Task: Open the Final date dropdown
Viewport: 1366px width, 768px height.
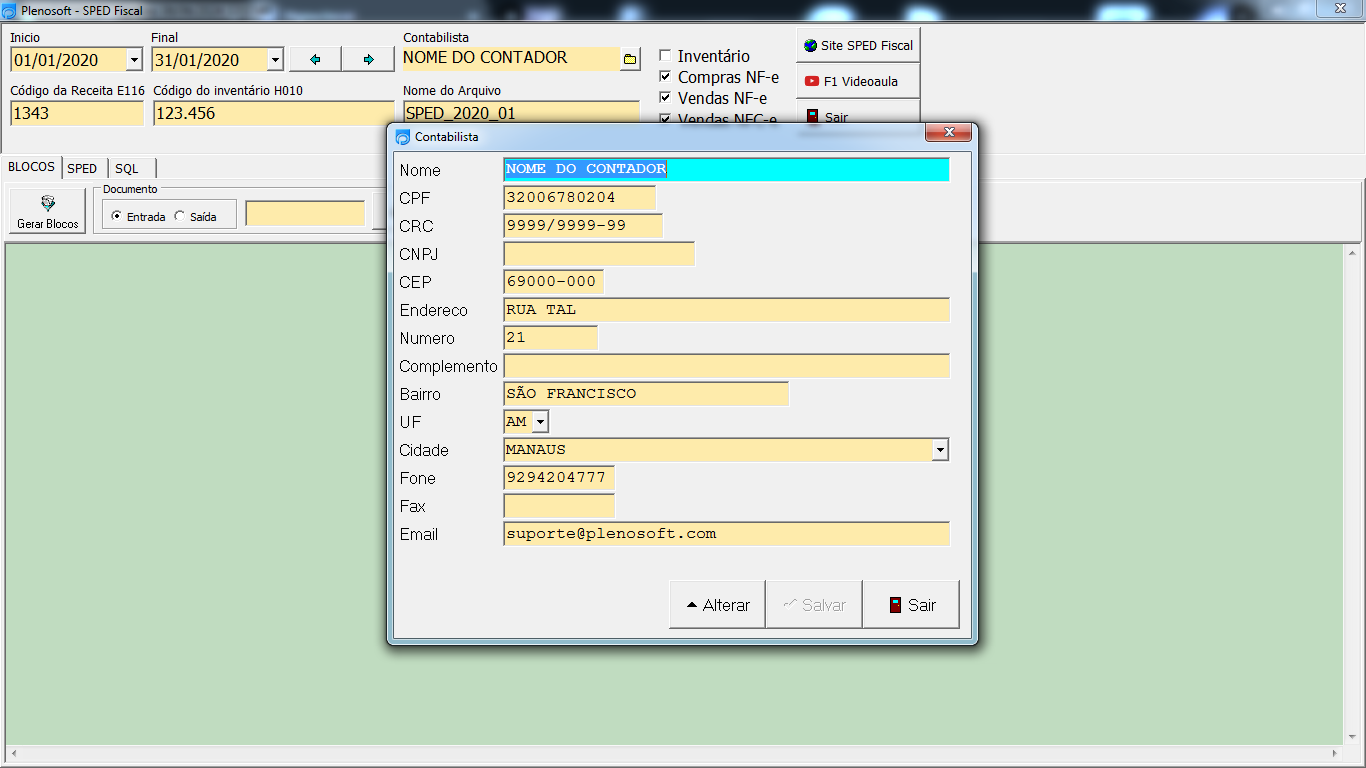Action: point(275,60)
